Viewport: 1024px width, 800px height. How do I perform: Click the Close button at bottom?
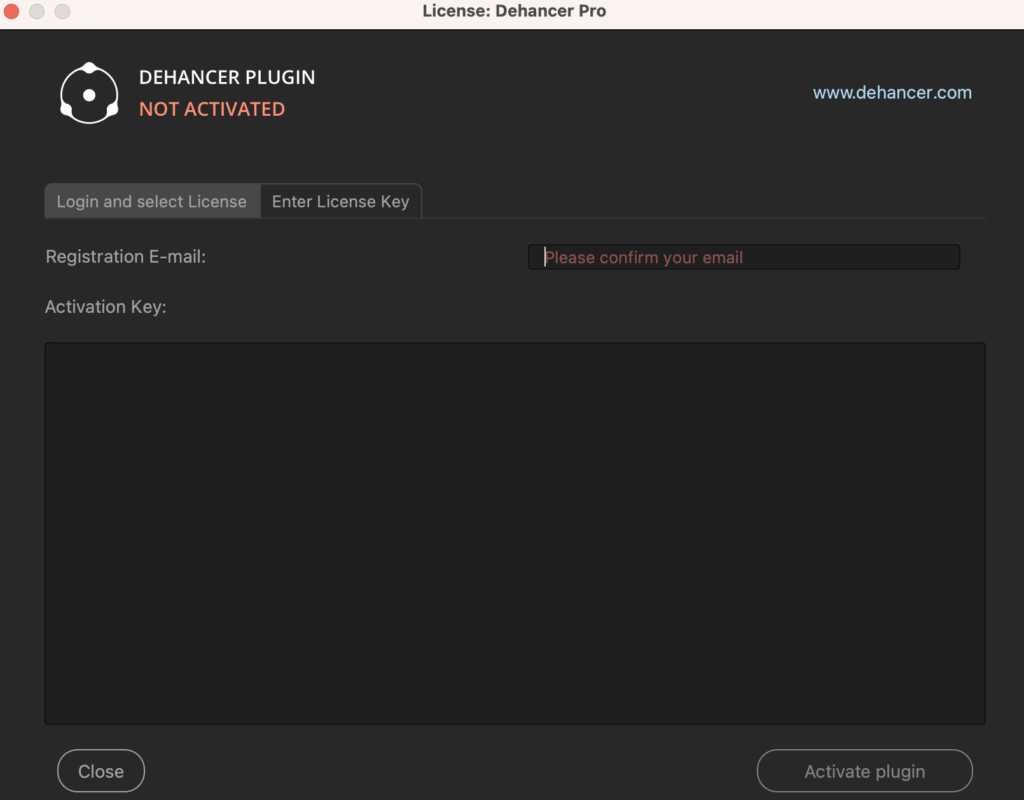click(101, 771)
